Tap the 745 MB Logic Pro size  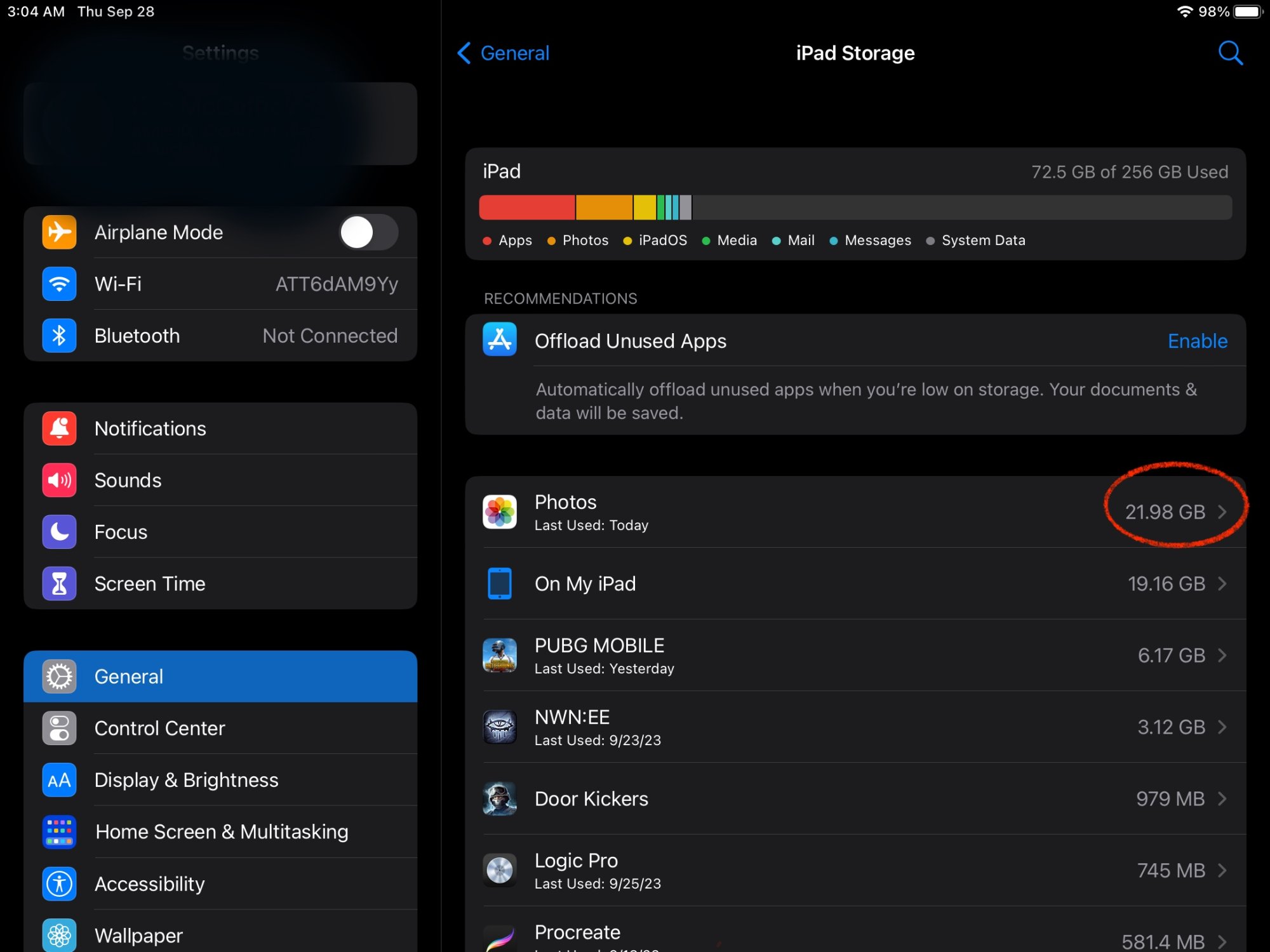pyautogui.click(x=1171, y=870)
